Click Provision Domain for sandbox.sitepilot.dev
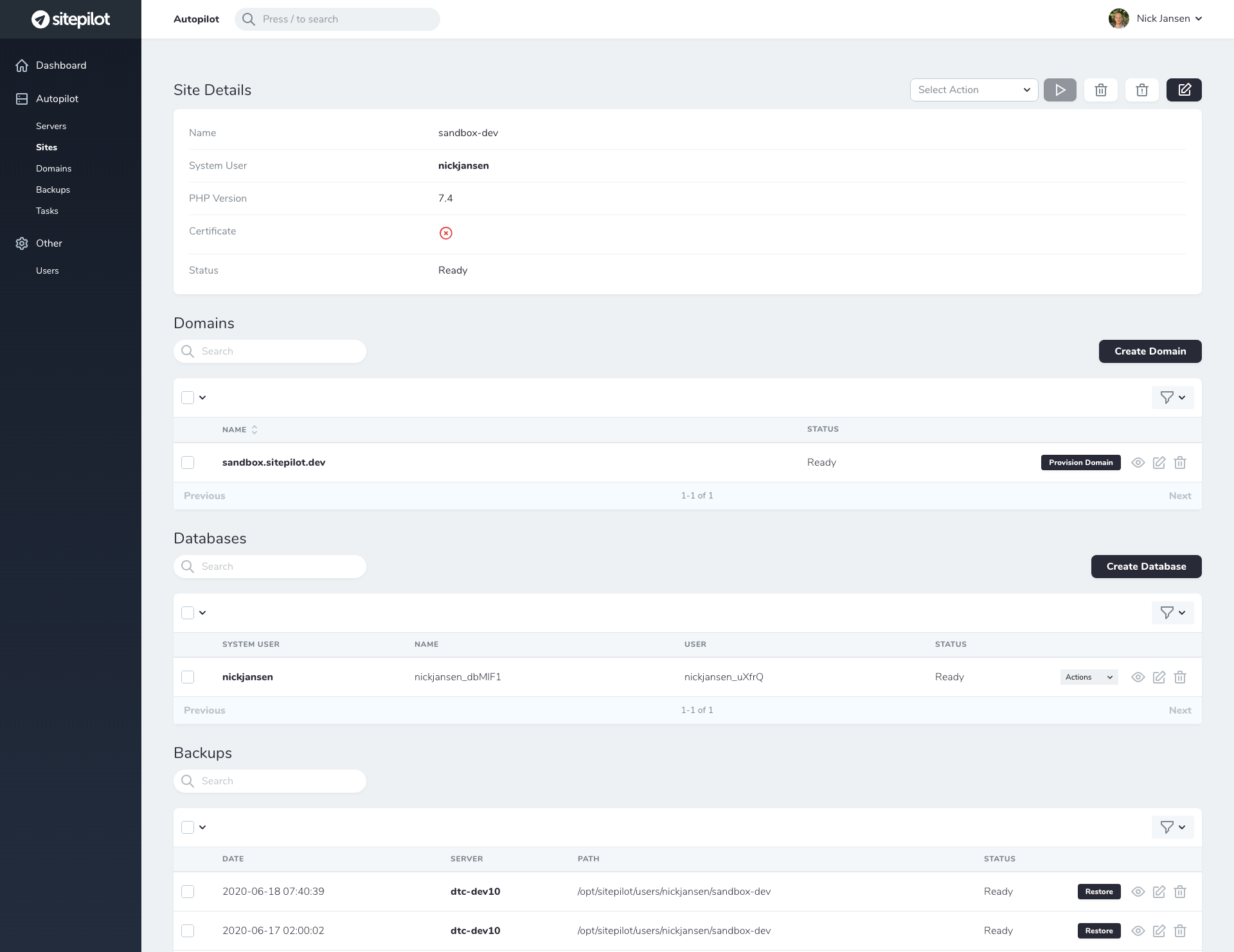The image size is (1234, 952). coord(1080,463)
